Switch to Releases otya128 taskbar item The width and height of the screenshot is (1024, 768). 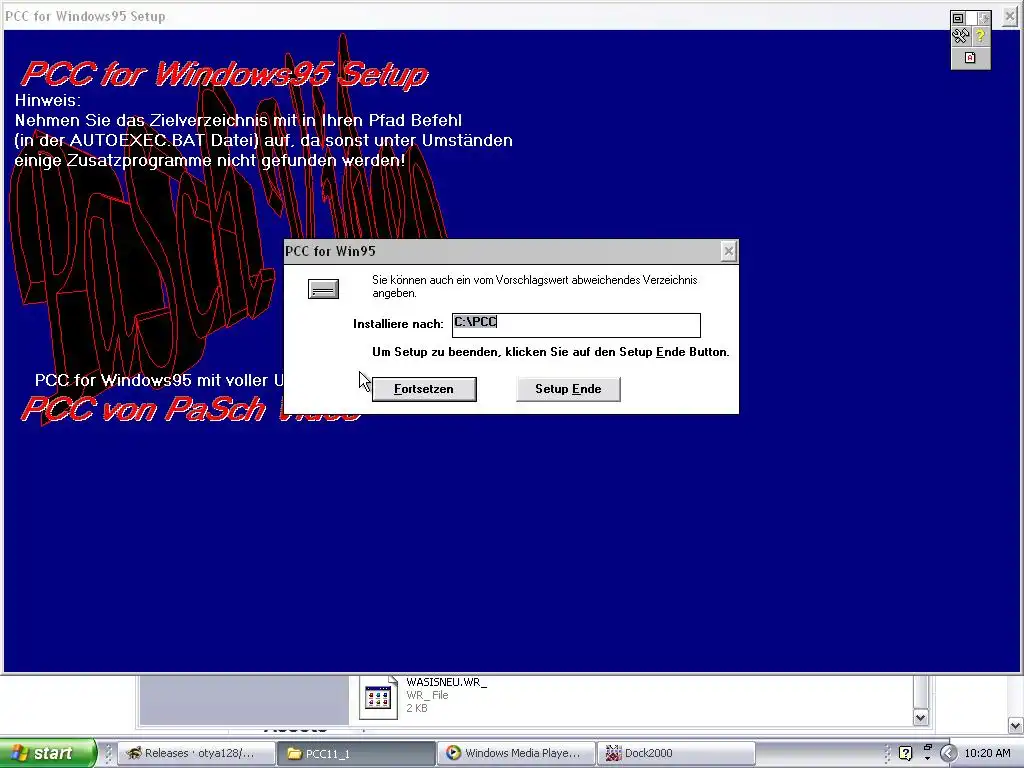(196, 753)
